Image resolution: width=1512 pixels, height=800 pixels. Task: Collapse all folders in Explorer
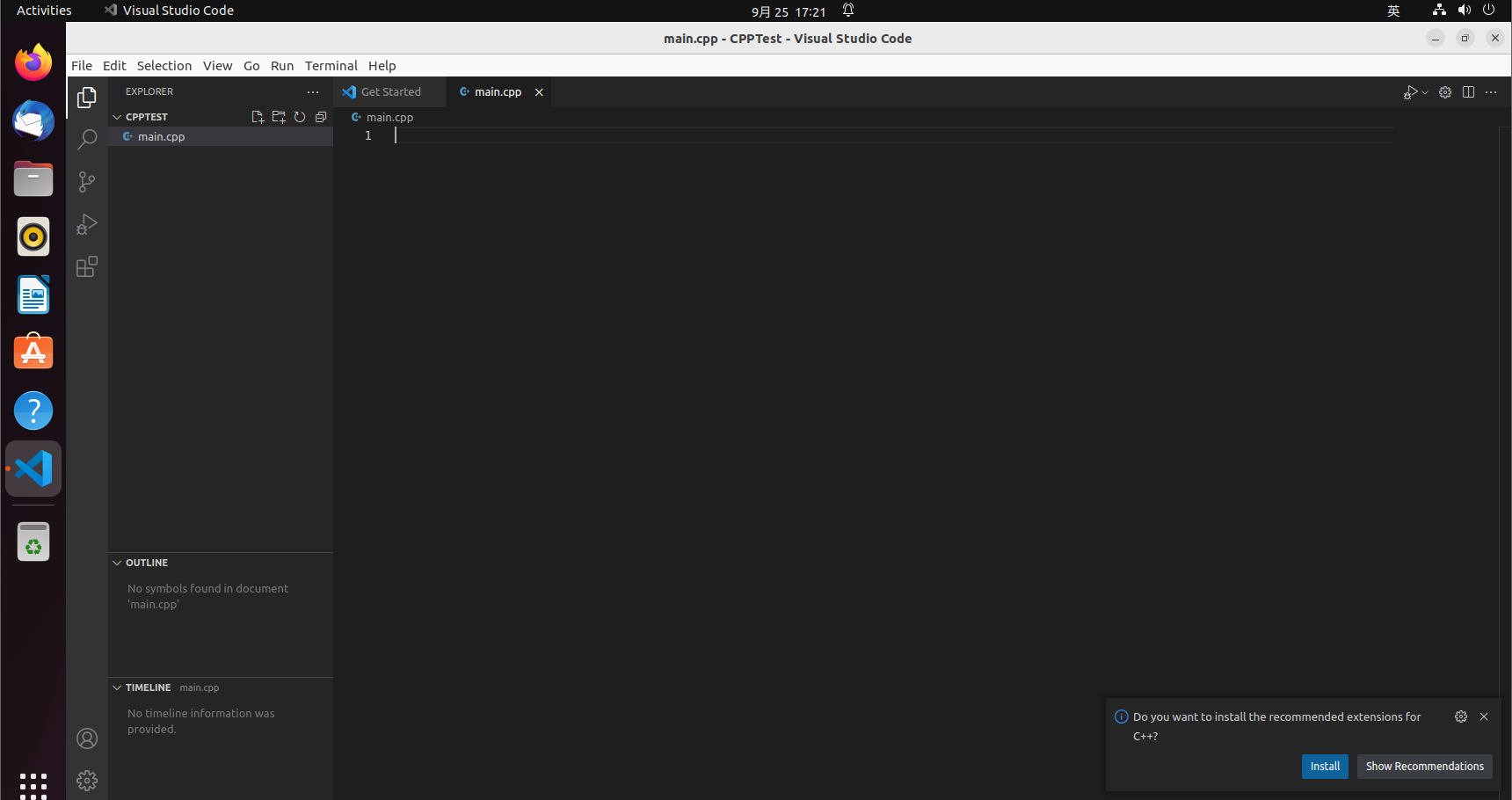[x=320, y=116]
